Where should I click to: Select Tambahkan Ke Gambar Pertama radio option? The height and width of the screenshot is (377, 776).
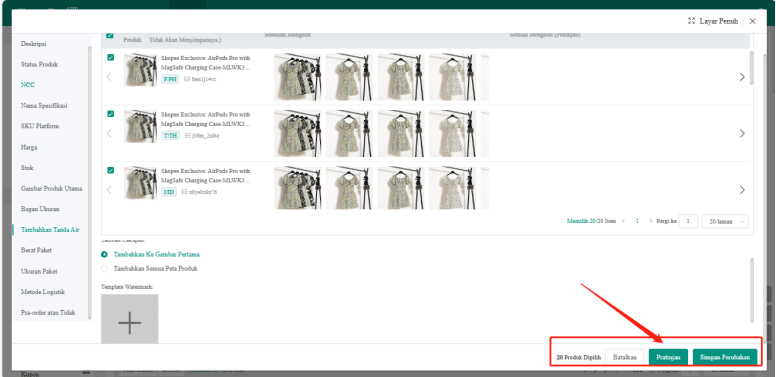(104, 254)
